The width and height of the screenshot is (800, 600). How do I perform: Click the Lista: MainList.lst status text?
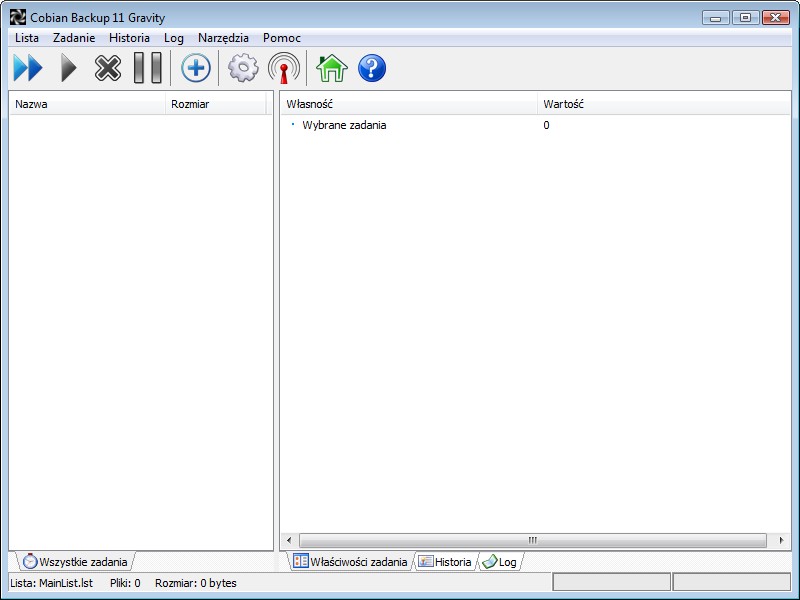pyautogui.click(x=52, y=583)
